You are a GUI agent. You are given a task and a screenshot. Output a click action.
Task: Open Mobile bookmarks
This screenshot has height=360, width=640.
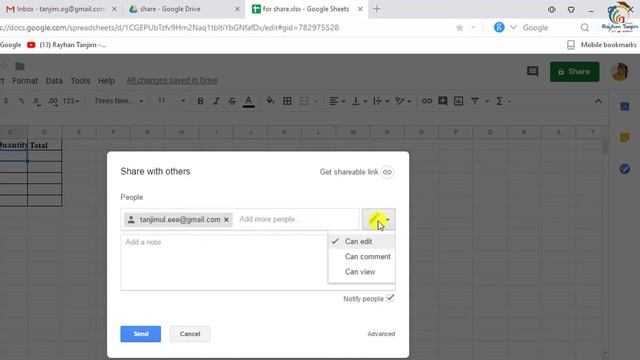[602, 45]
